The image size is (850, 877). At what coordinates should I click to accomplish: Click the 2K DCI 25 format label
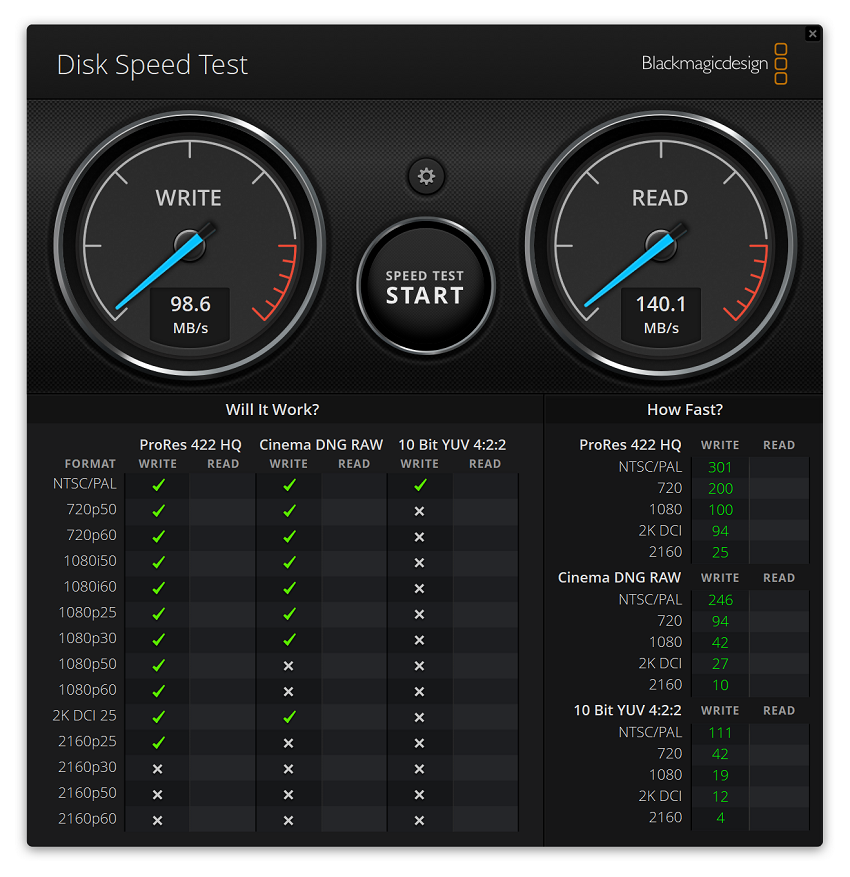pos(84,715)
